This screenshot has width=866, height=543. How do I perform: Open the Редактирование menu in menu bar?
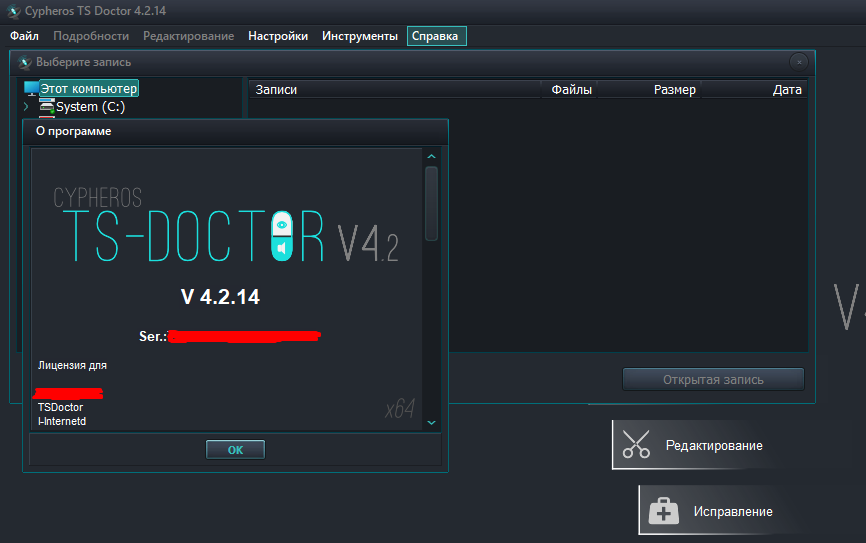tap(188, 36)
